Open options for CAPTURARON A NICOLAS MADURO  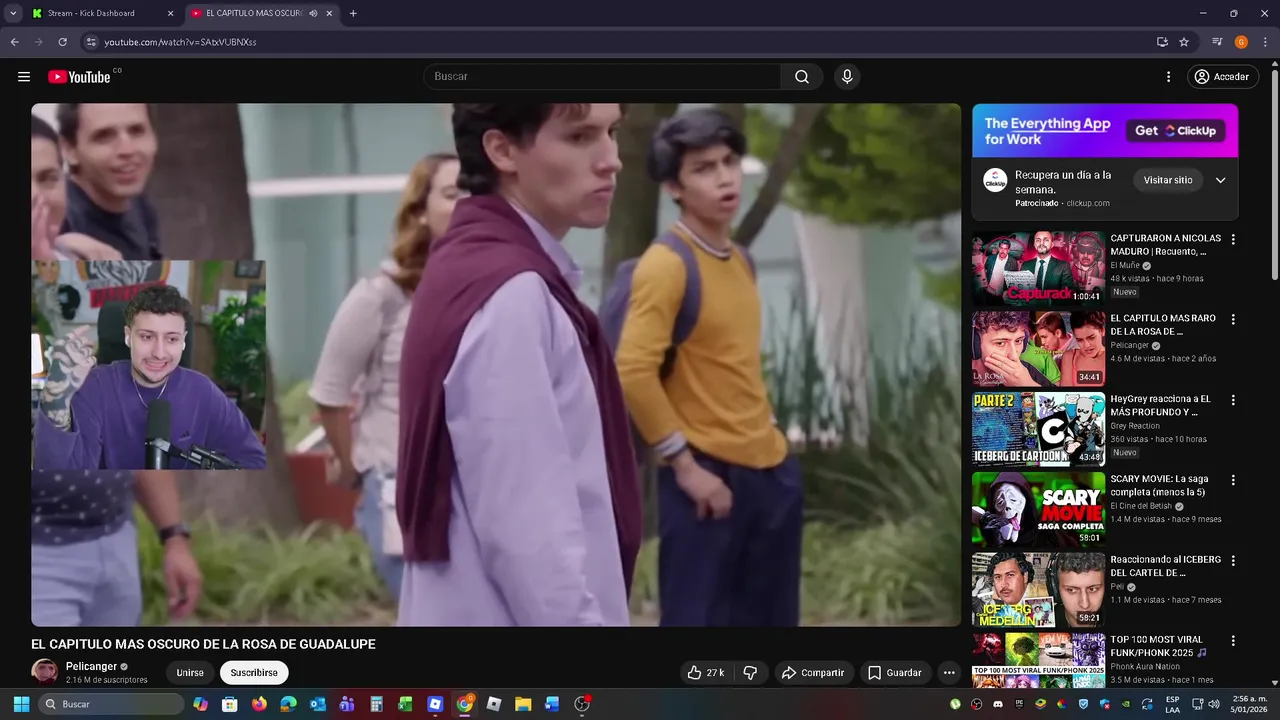coord(1233,240)
